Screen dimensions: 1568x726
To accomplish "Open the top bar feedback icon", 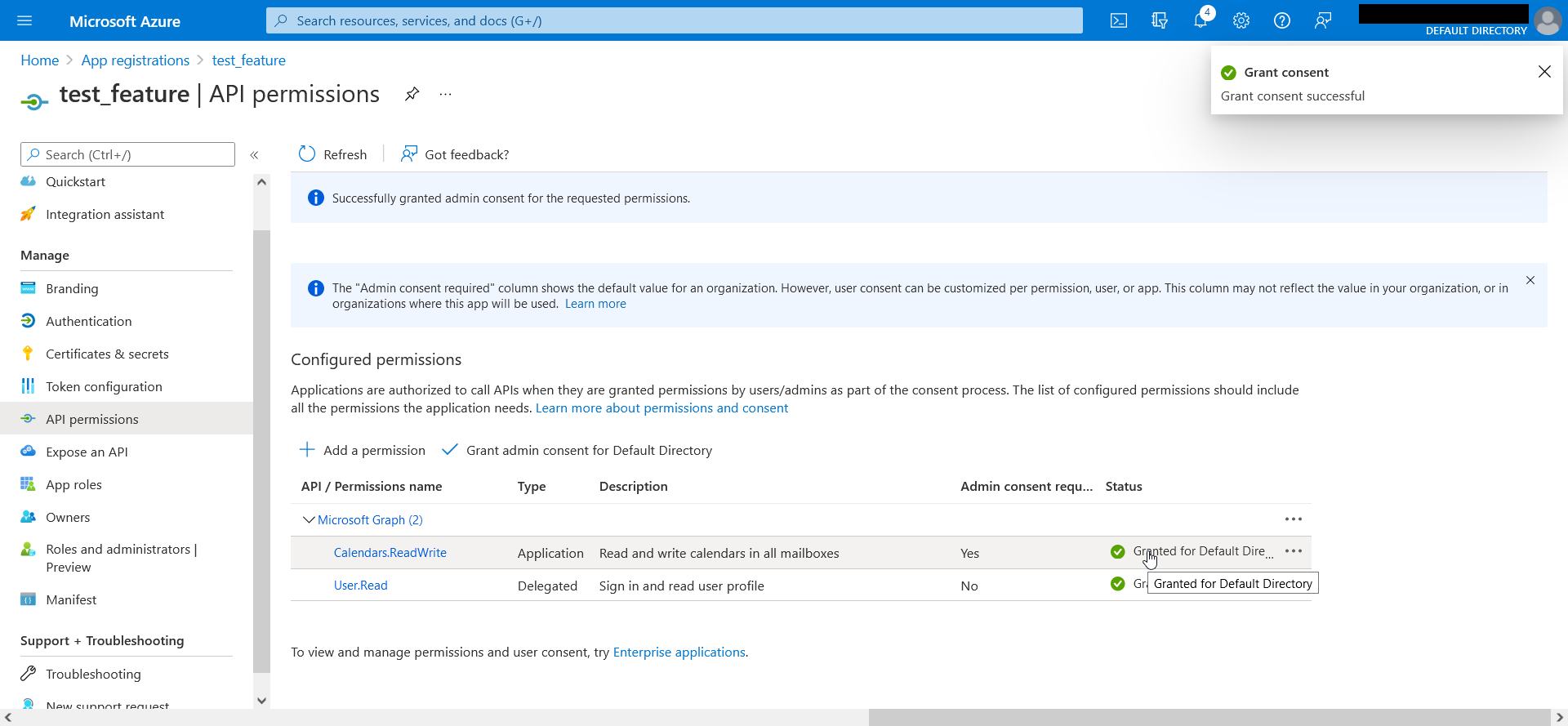I will coord(1323,20).
